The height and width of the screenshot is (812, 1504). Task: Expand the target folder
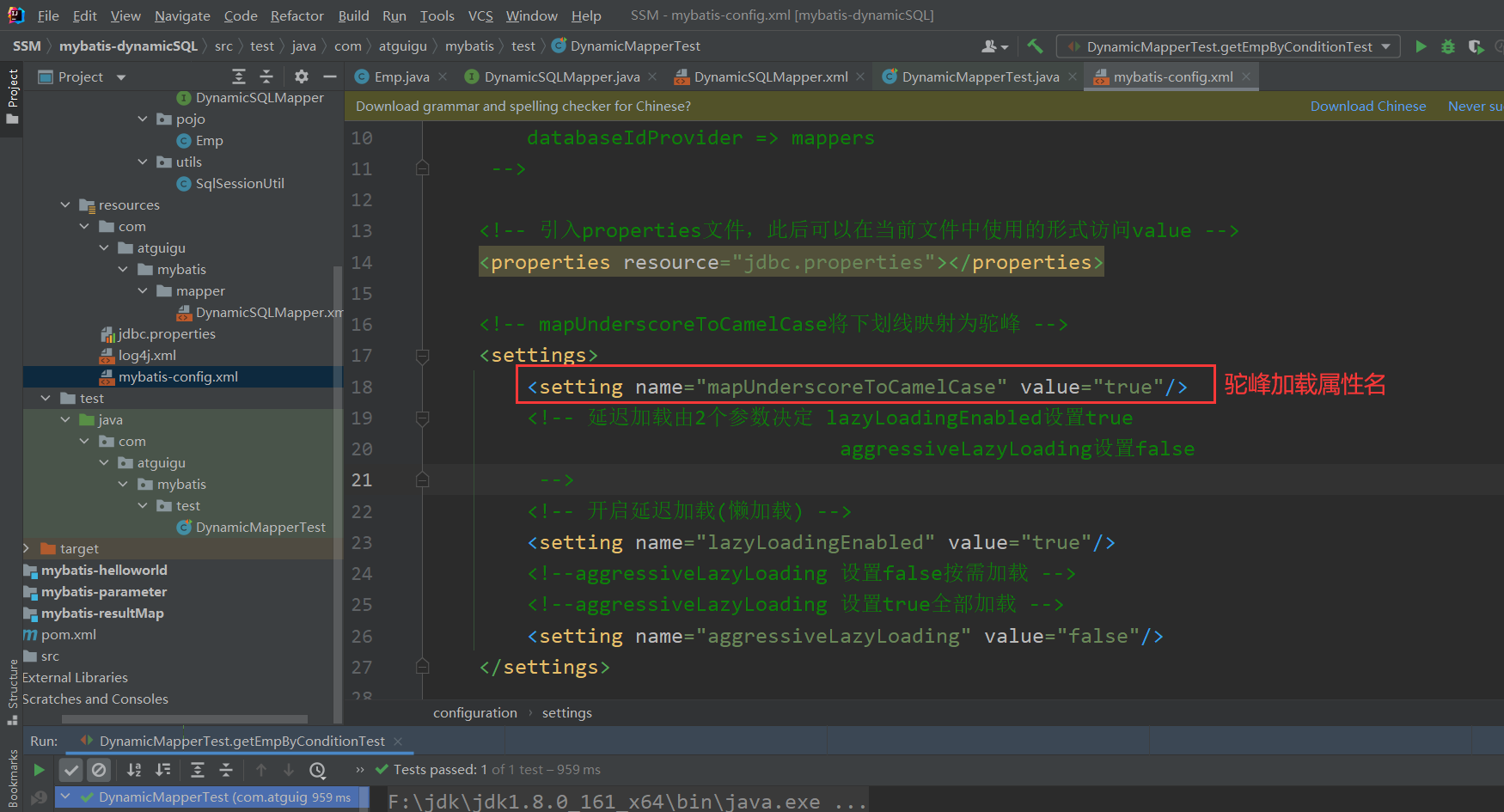27,548
